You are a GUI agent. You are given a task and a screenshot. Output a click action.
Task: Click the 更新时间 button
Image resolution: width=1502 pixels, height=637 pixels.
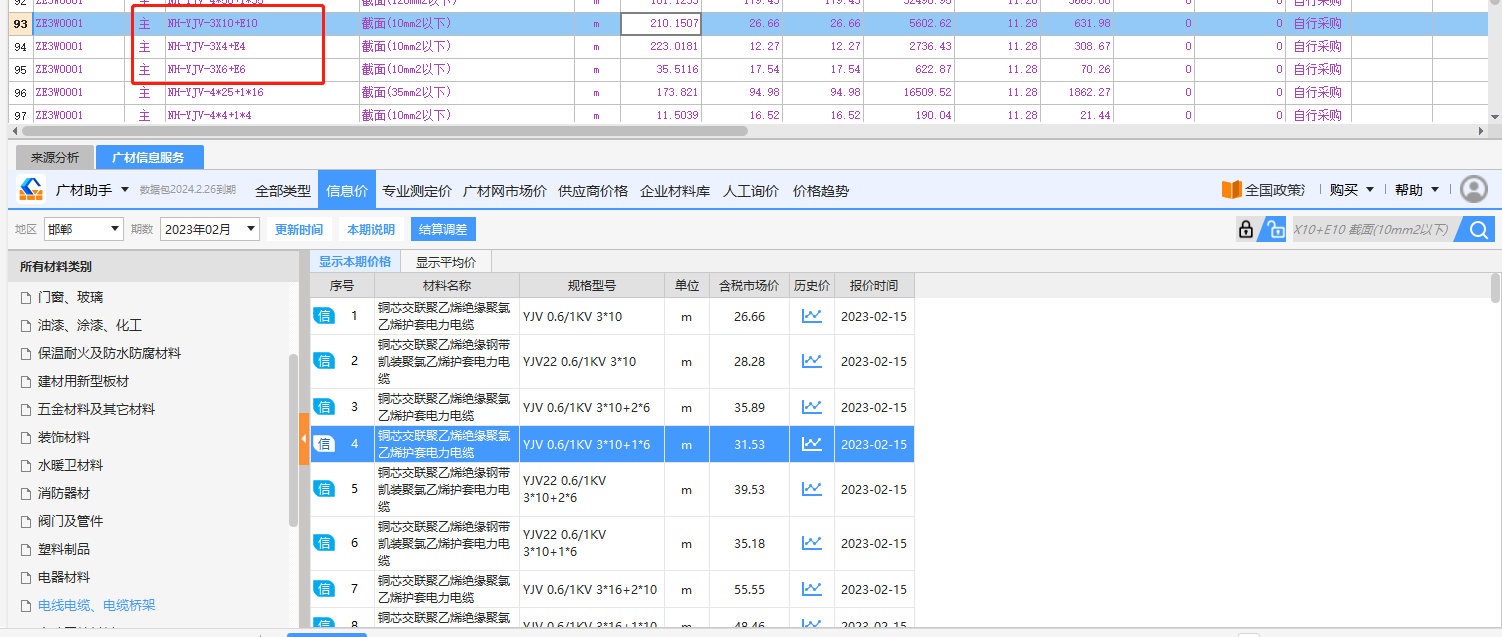(299, 229)
